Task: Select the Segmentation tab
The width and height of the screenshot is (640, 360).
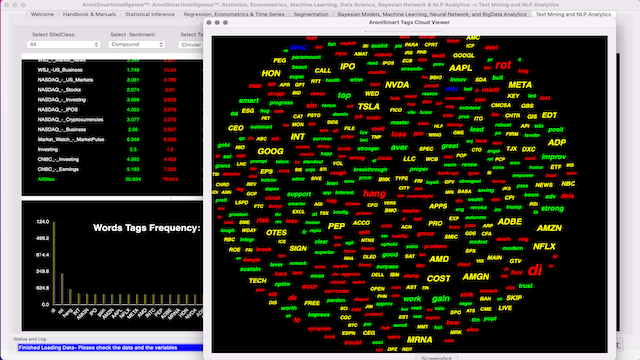Action: [311, 14]
